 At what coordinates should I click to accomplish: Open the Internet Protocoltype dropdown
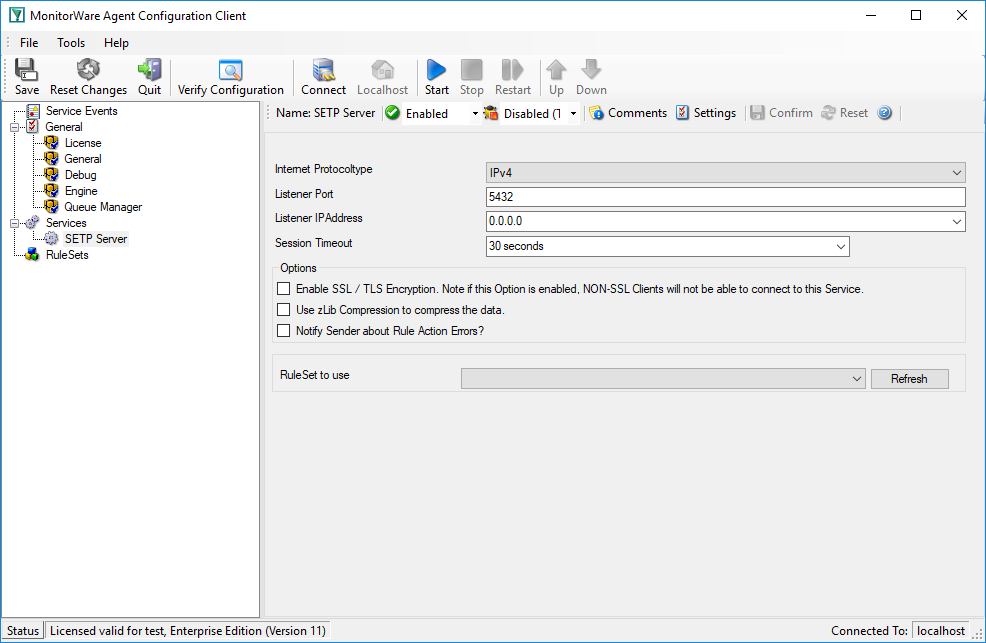pos(726,172)
